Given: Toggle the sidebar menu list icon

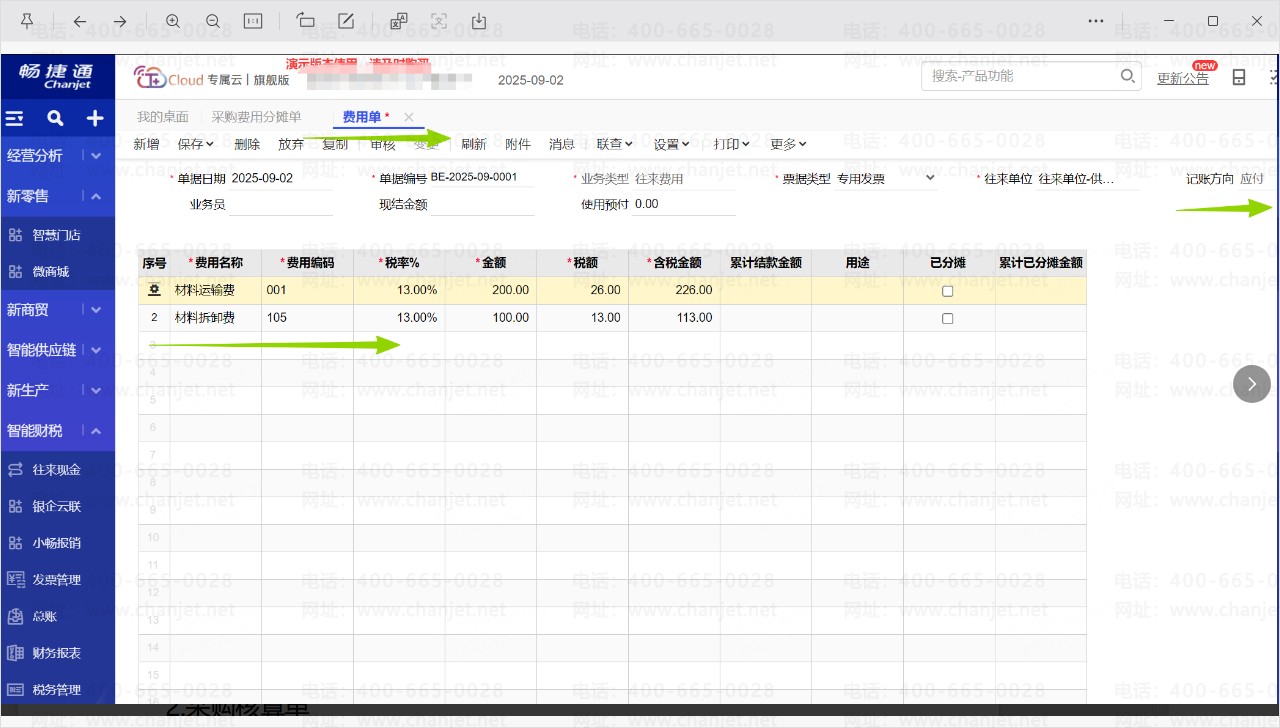Looking at the screenshot, I should pos(15,118).
